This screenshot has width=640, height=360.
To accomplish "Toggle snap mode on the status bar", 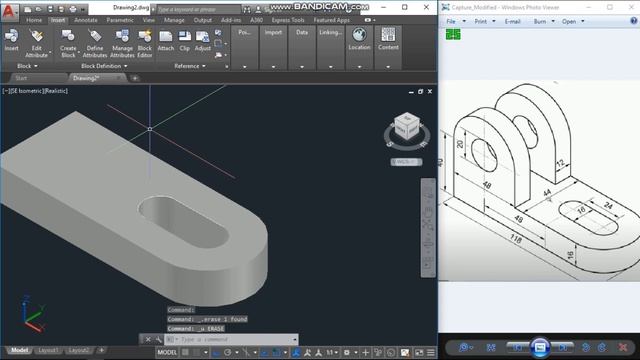I will (x=197, y=352).
